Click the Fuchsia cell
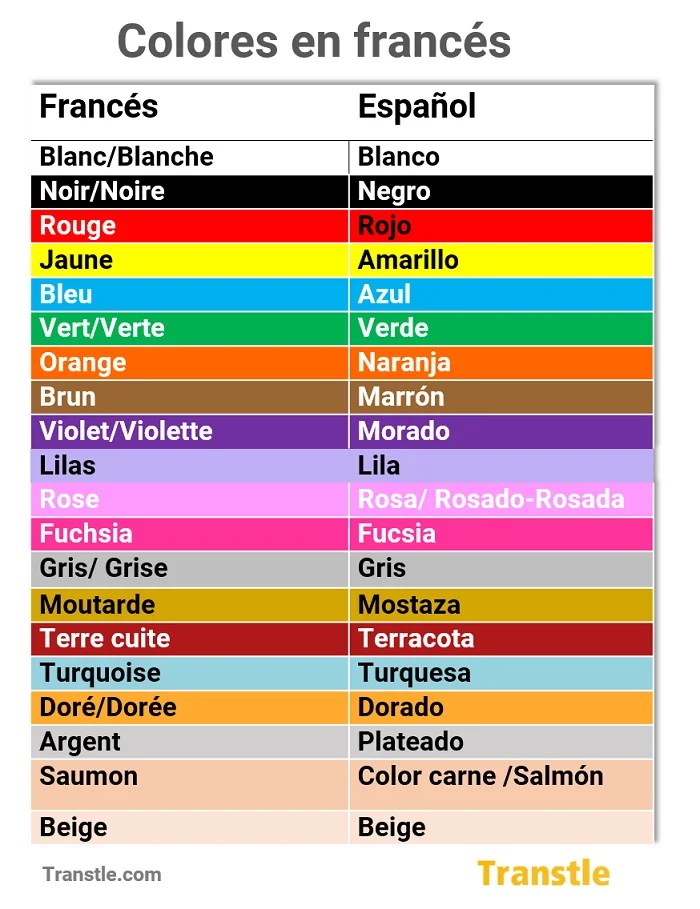700x909 pixels. 190,534
